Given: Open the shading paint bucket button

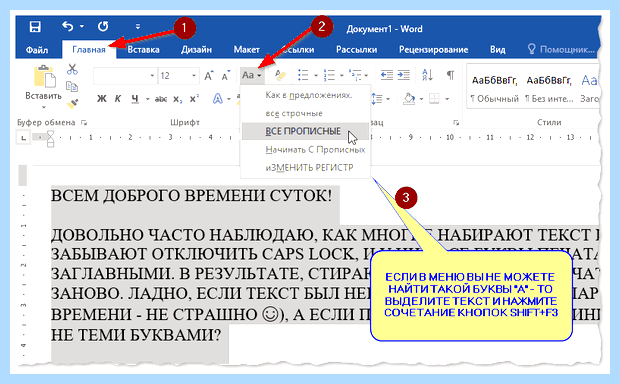Looking at the screenshot, I should point(409,98).
